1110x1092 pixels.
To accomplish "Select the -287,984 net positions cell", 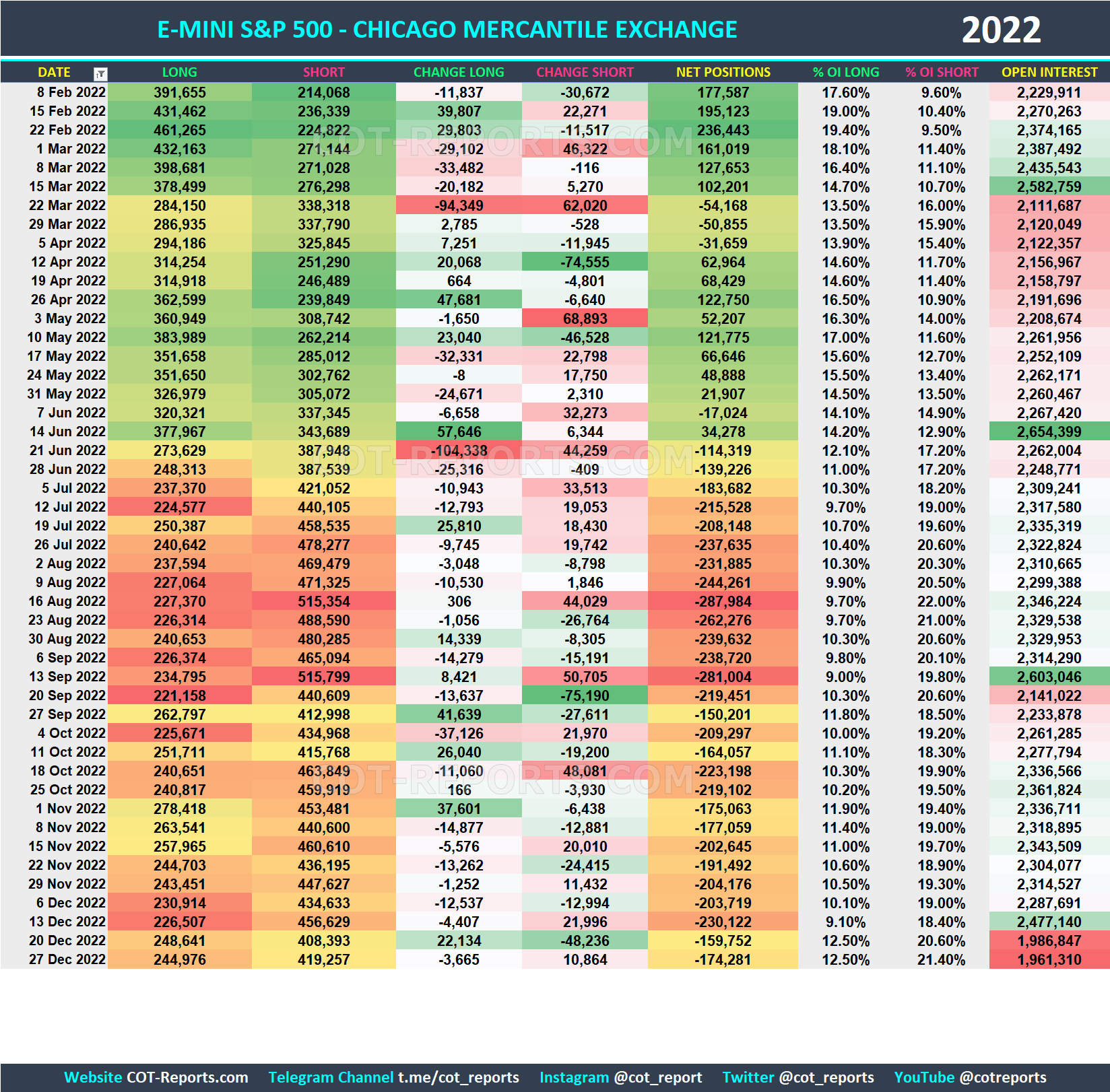I will point(723,601).
